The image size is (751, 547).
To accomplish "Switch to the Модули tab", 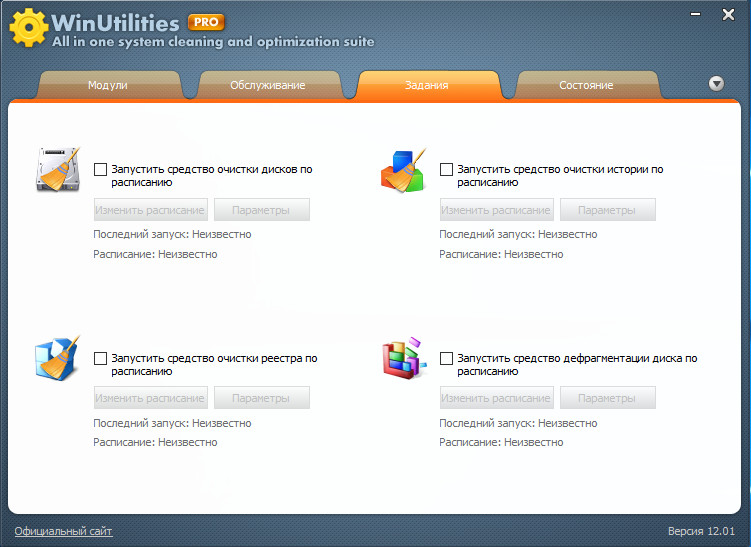I will tap(108, 85).
